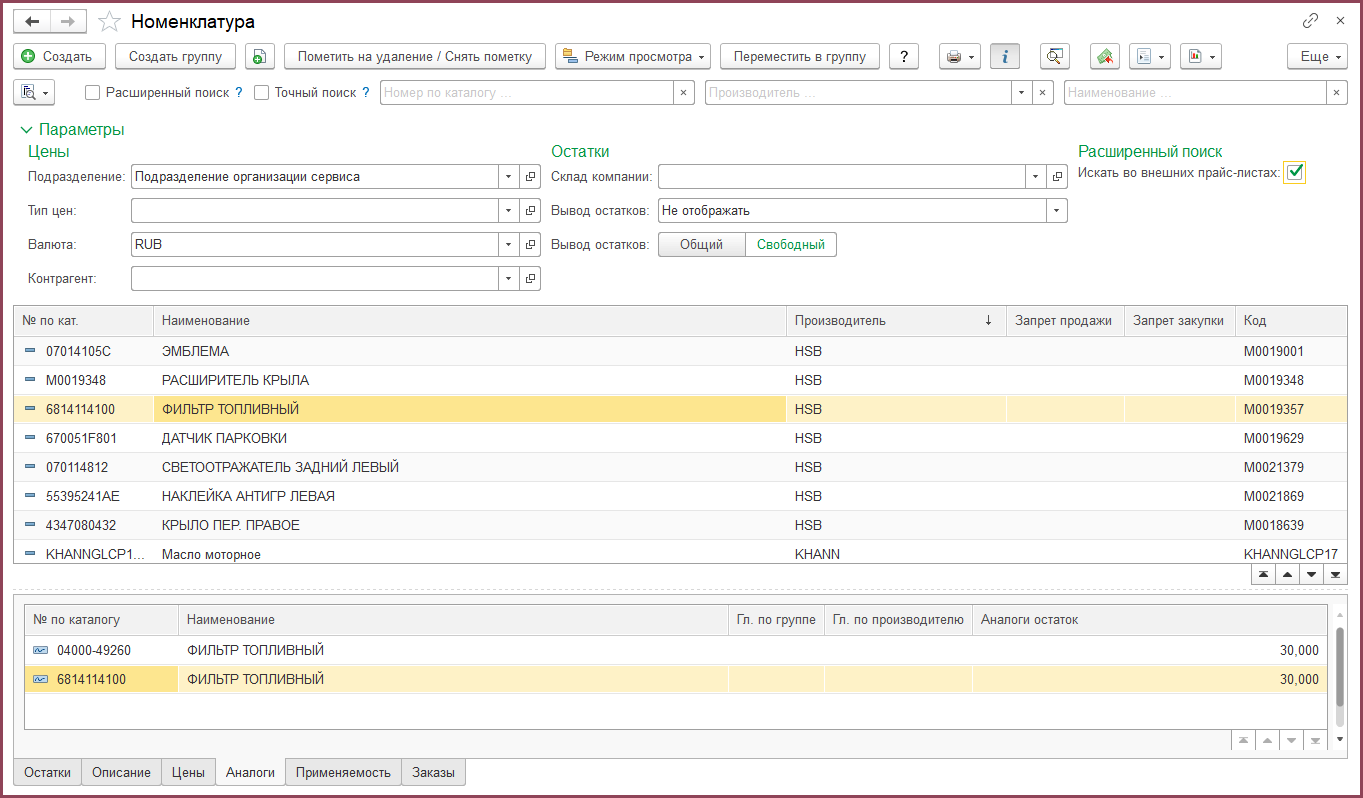Go back with the left arrow button
Viewport: 1363px width, 798px height.
32,21
